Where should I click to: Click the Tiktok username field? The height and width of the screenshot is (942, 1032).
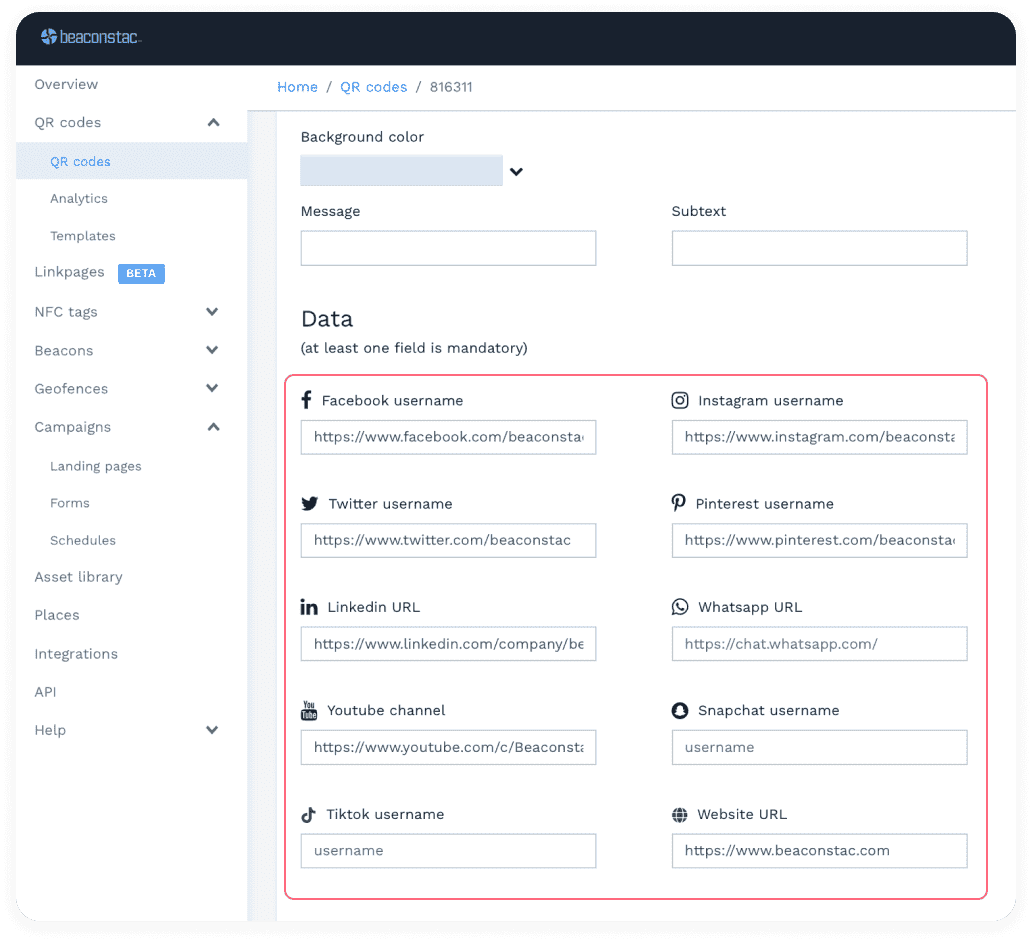[448, 850]
